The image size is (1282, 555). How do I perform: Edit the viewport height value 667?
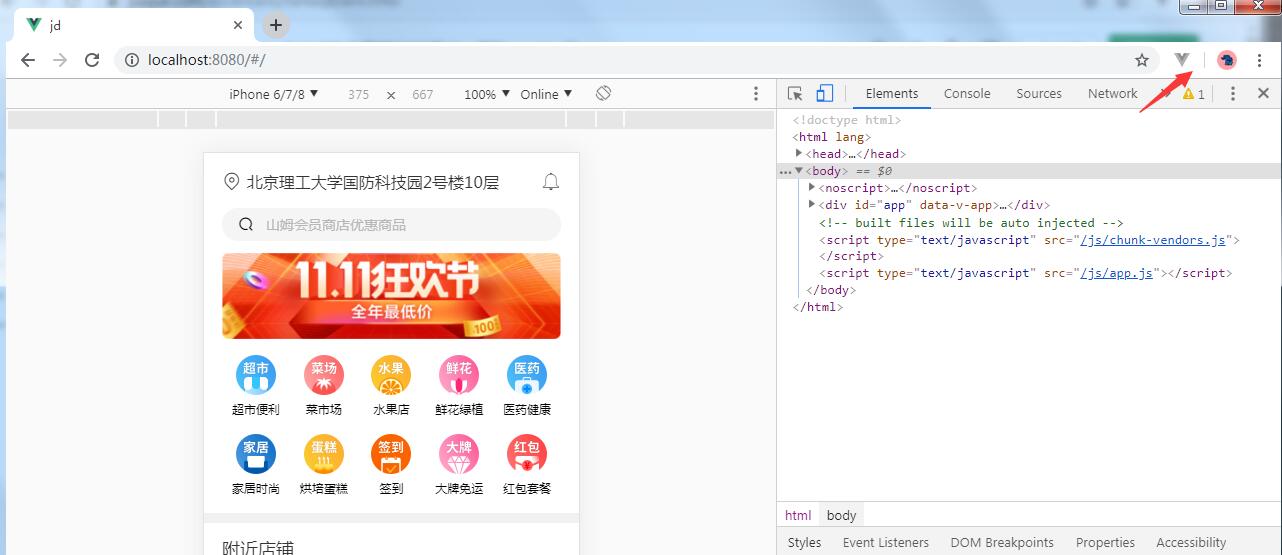click(x=422, y=94)
